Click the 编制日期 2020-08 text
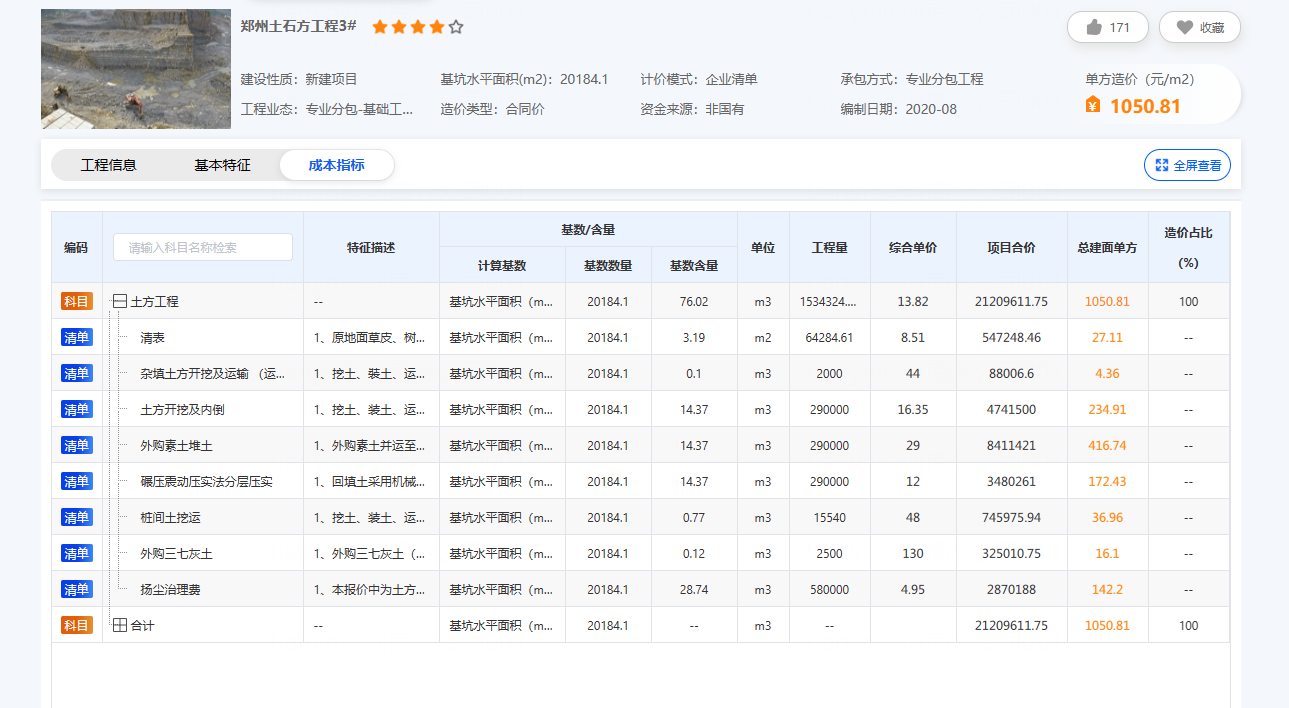This screenshot has height=708, width=1289. (x=898, y=109)
